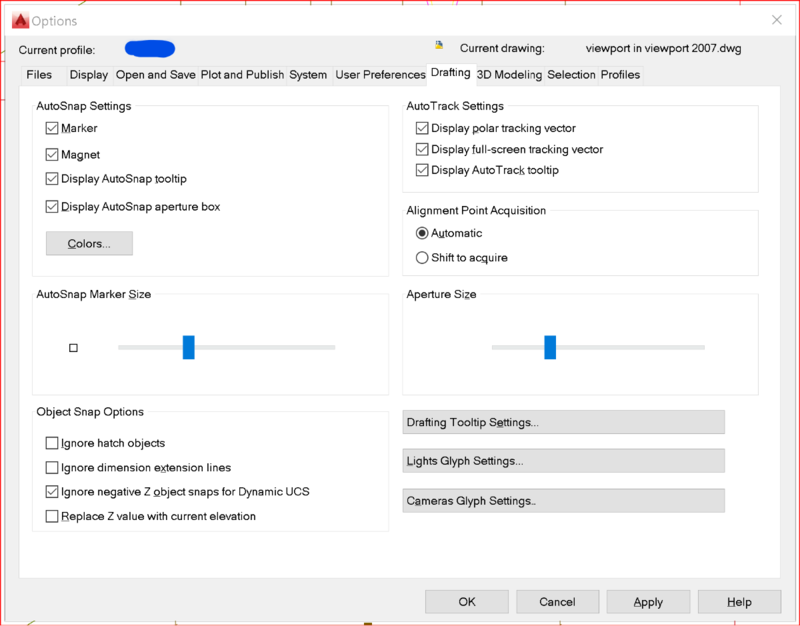Image resolution: width=800 pixels, height=626 pixels.
Task: Switch to the Files tab
Action: click(39, 75)
